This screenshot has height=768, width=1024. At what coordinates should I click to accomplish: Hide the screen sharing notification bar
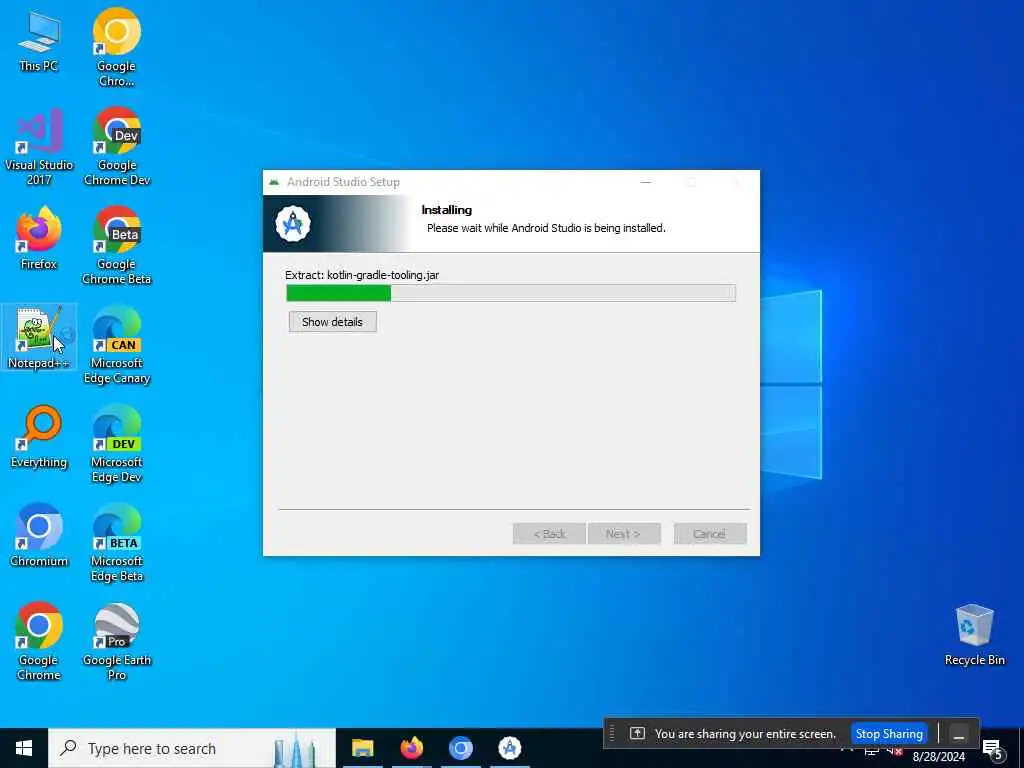pos(959,734)
